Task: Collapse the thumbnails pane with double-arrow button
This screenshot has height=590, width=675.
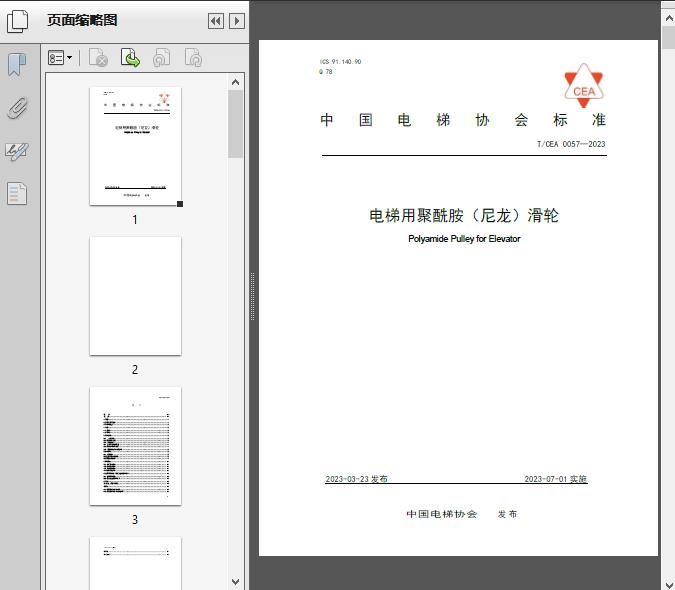Action: coord(216,21)
